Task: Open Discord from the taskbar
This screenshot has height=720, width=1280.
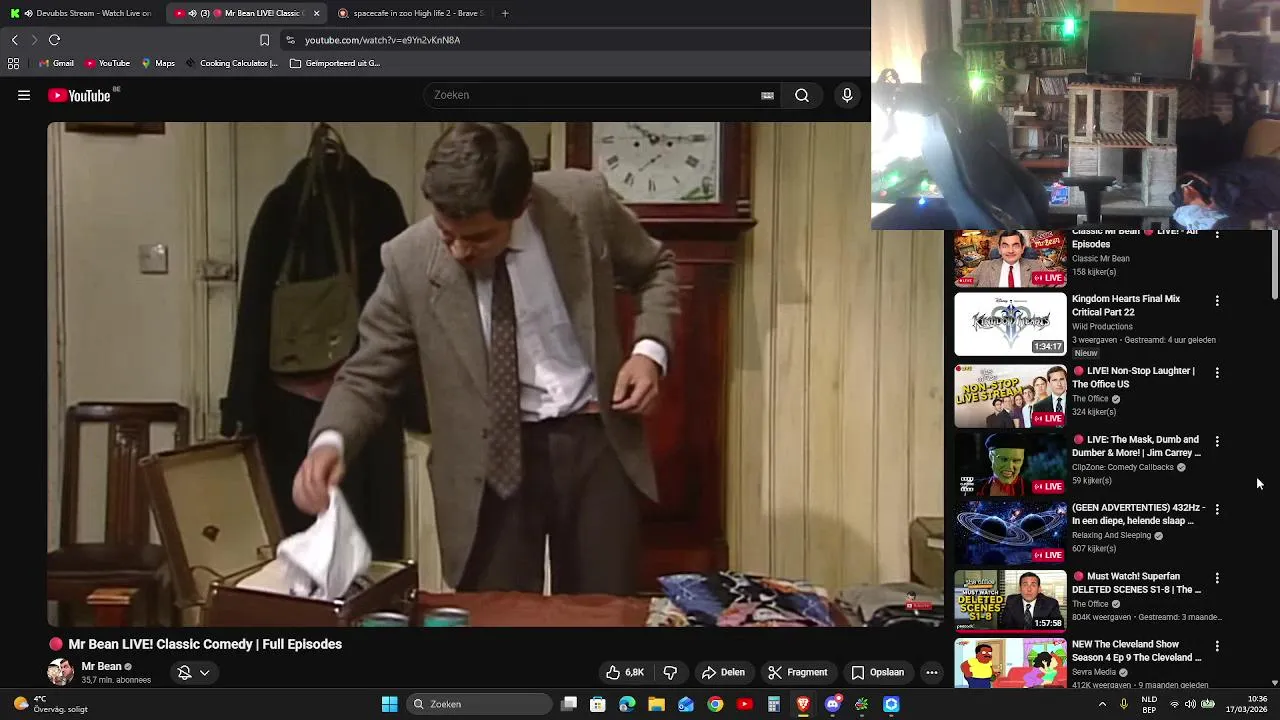Action: [833, 704]
